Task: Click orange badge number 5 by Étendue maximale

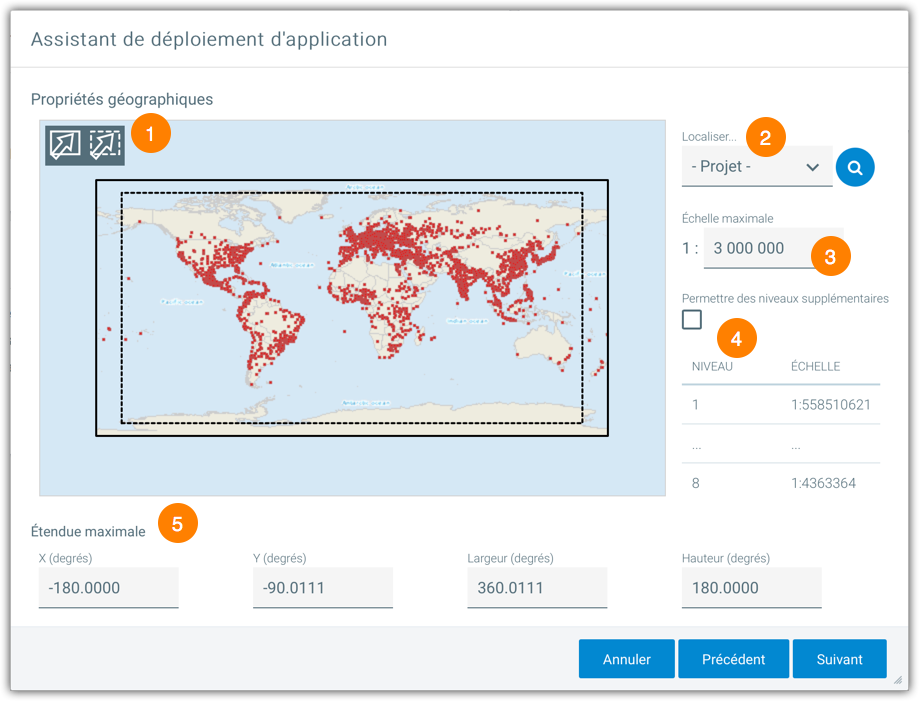Action: tap(177, 523)
